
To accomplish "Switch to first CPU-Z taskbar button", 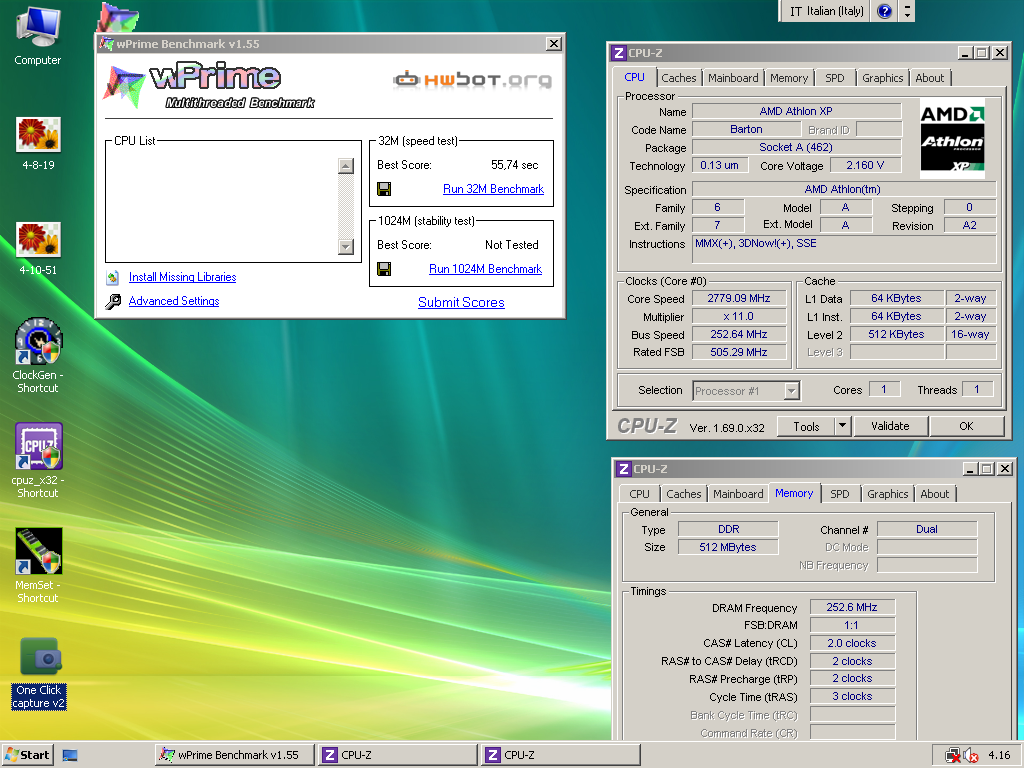I will (x=397, y=755).
